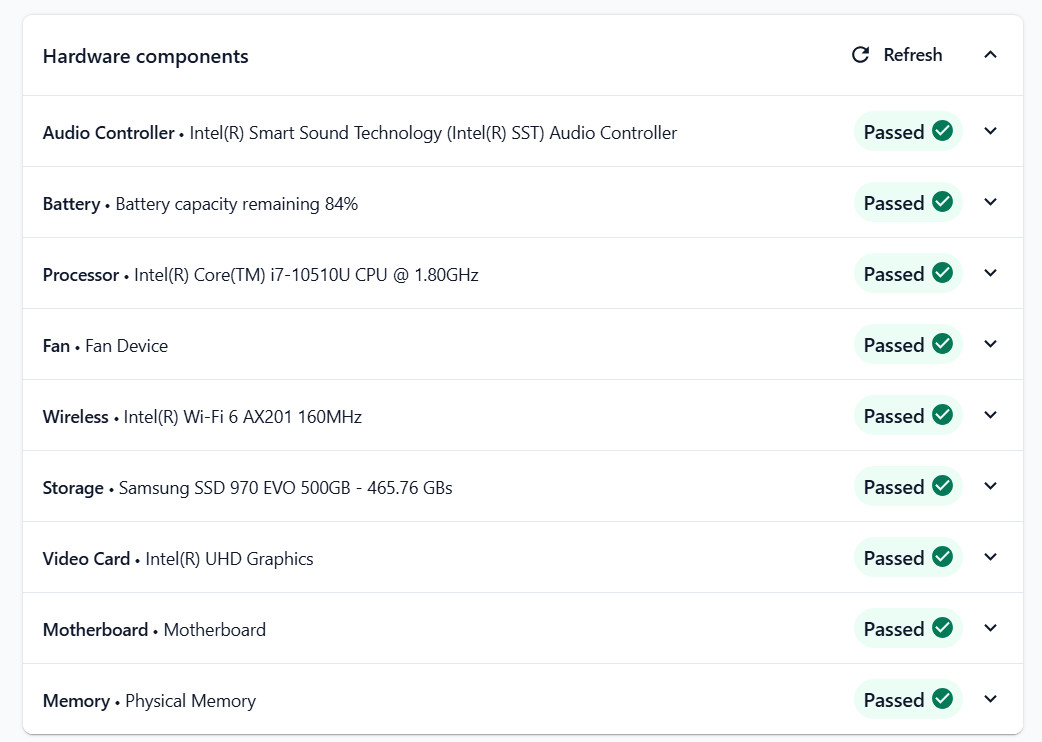Click the bold Motherboard label
This screenshot has height=742, width=1042.
pos(96,630)
